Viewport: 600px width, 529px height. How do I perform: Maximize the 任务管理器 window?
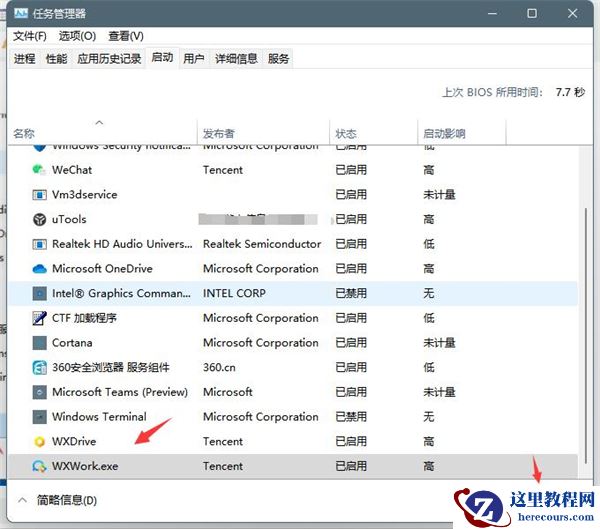(x=532, y=14)
